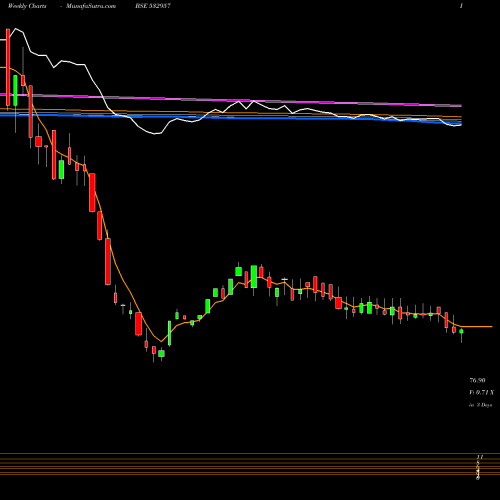
Task: Click the "in 3 Days" text
Action: (x=480, y=405)
